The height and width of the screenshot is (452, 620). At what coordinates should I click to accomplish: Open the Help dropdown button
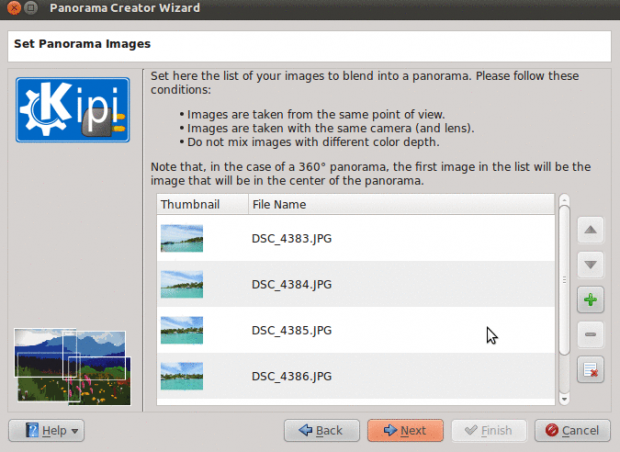47,431
